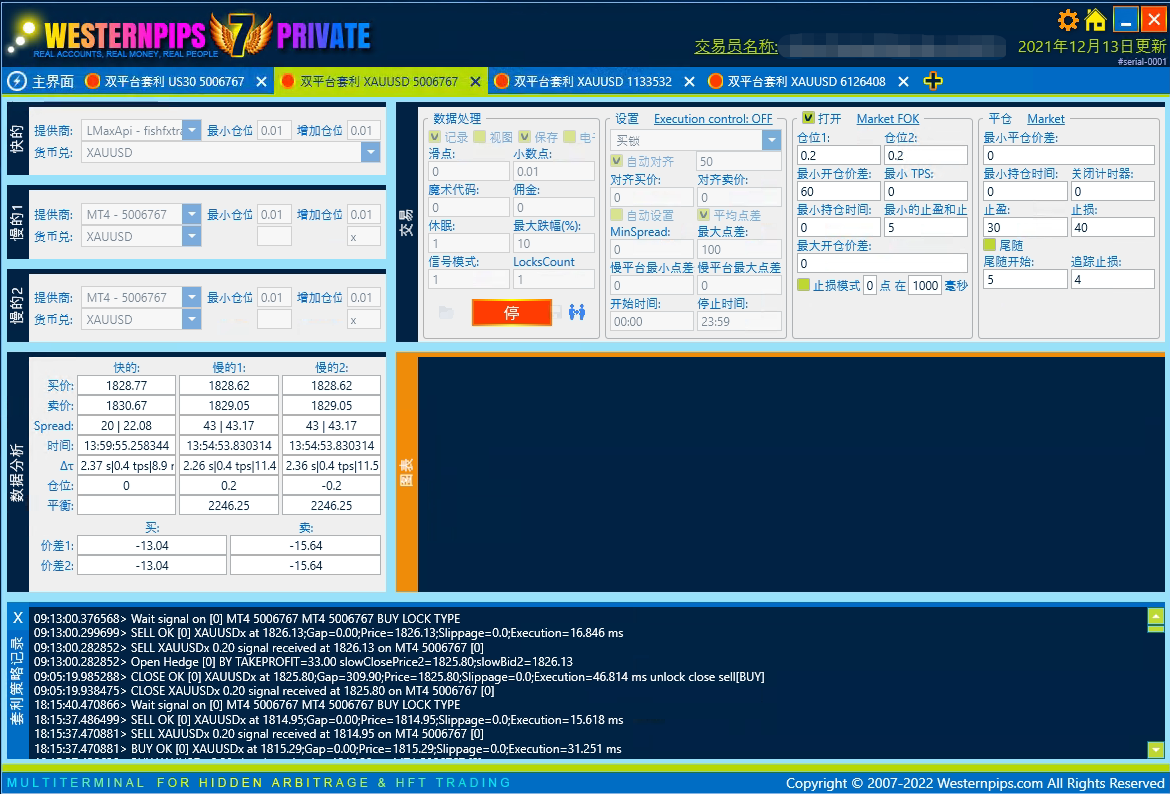
Task: Toggle the 平均点差 checkbox
Action: click(704, 215)
